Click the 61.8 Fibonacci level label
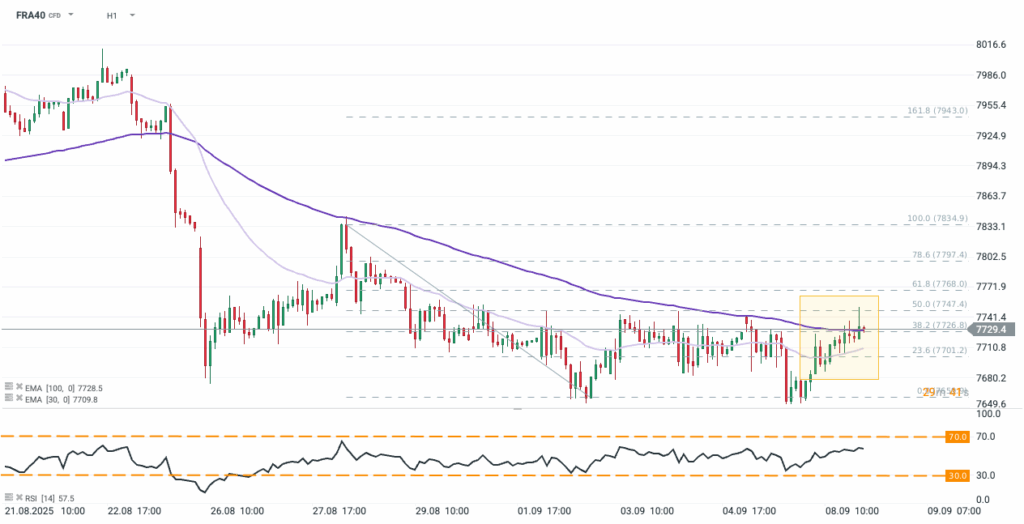The width and height of the screenshot is (1024, 524). [938, 283]
